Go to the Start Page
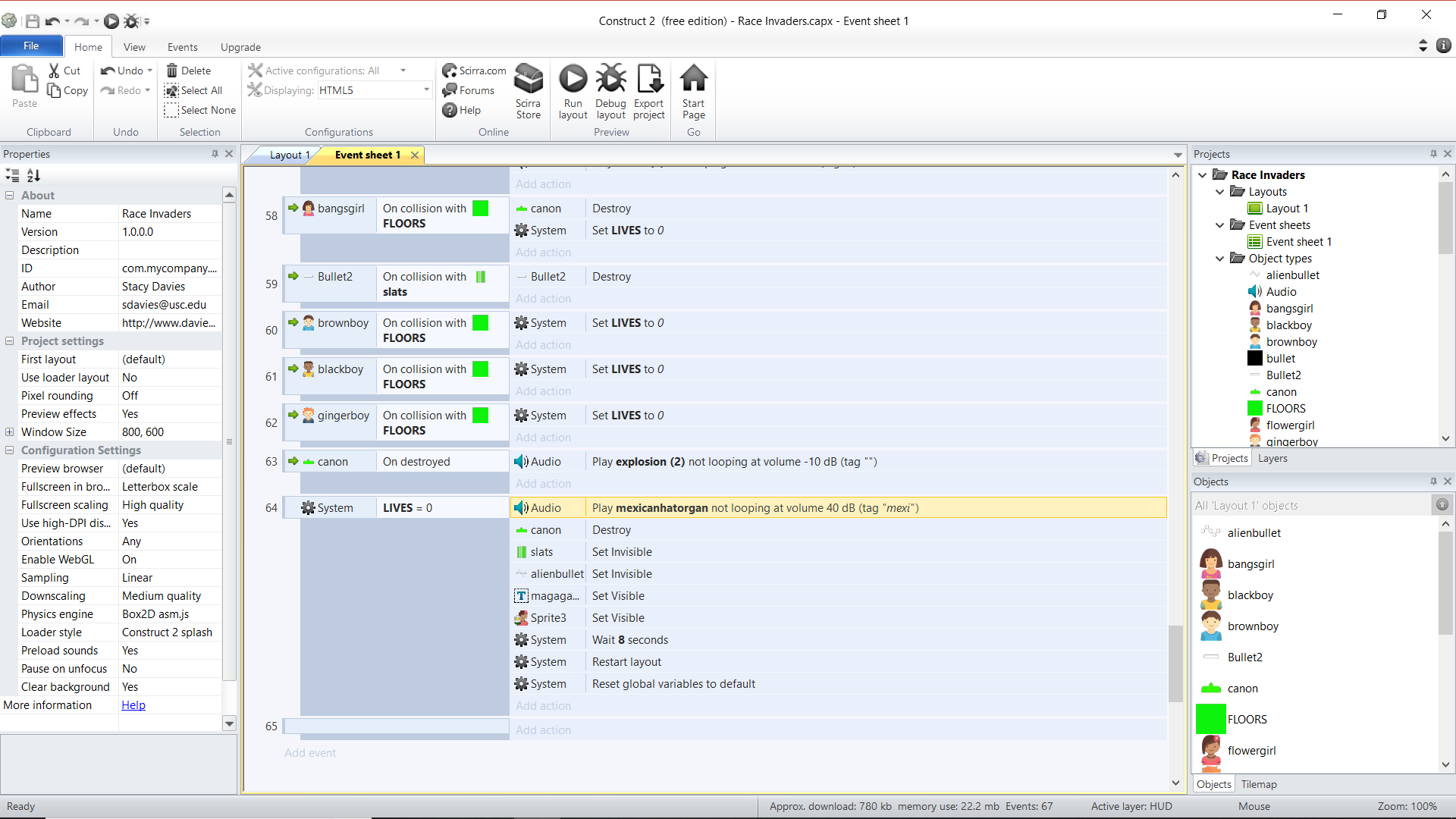 [694, 92]
